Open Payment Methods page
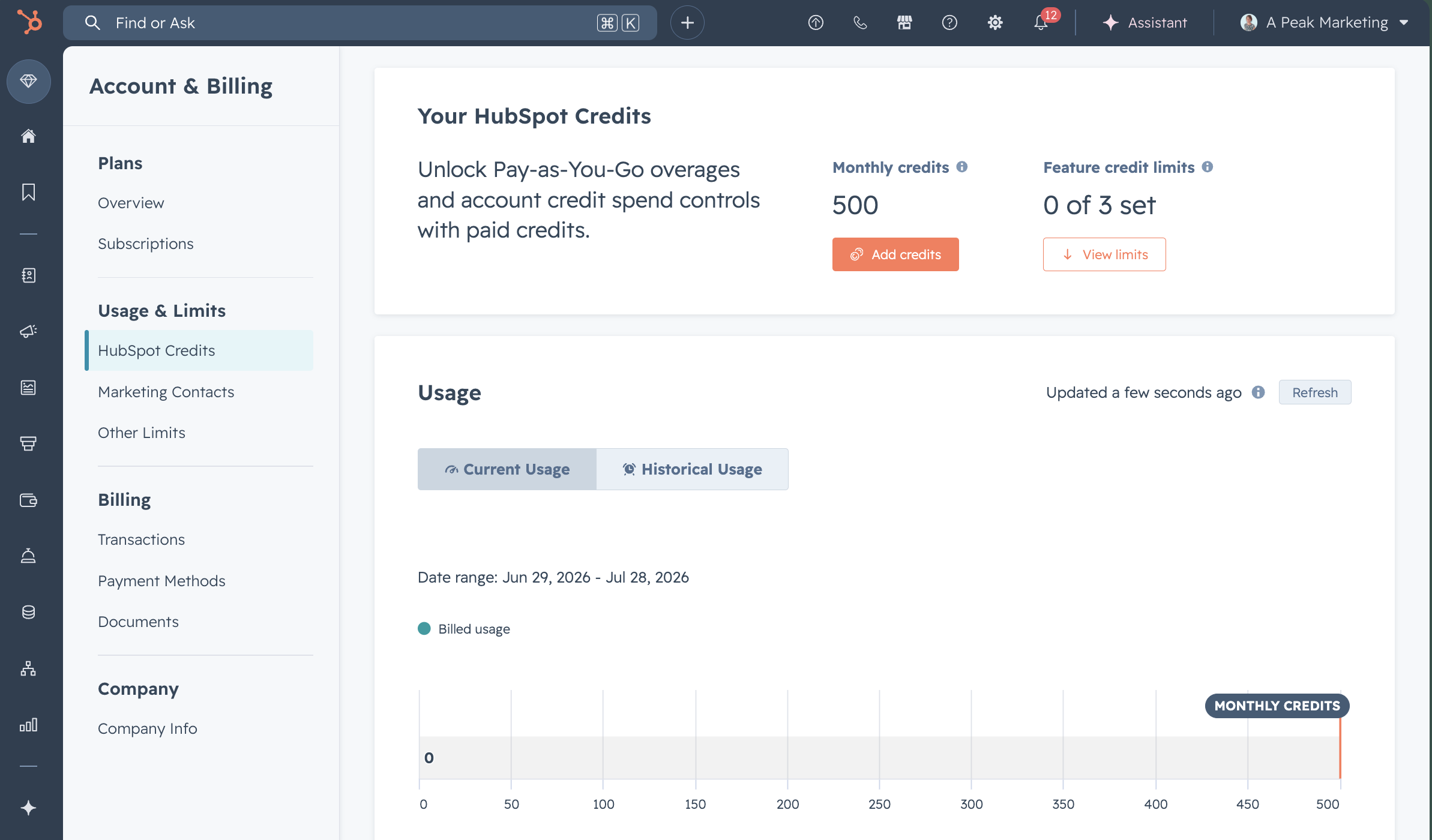This screenshot has width=1432, height=840. 162,581
